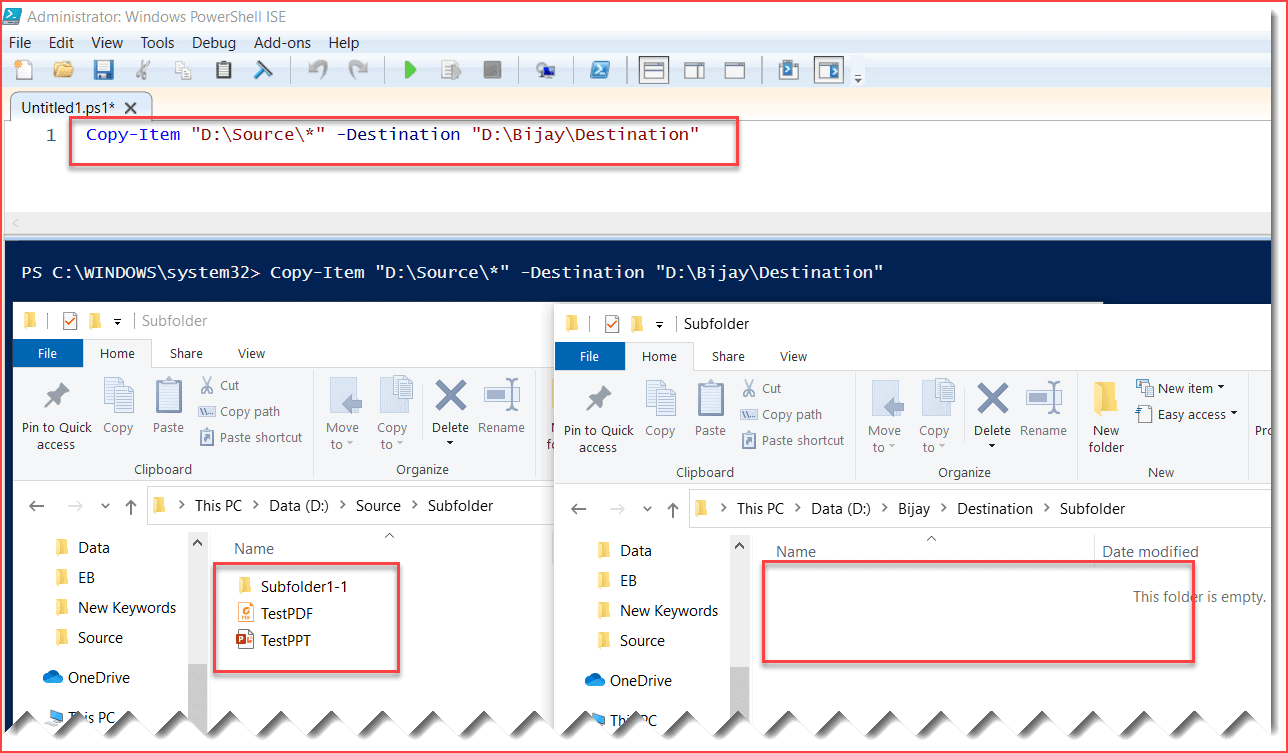
Task: Open Delete dropdown arrow in Destination window
Action: pyautogui.click(x=992, y=447)
